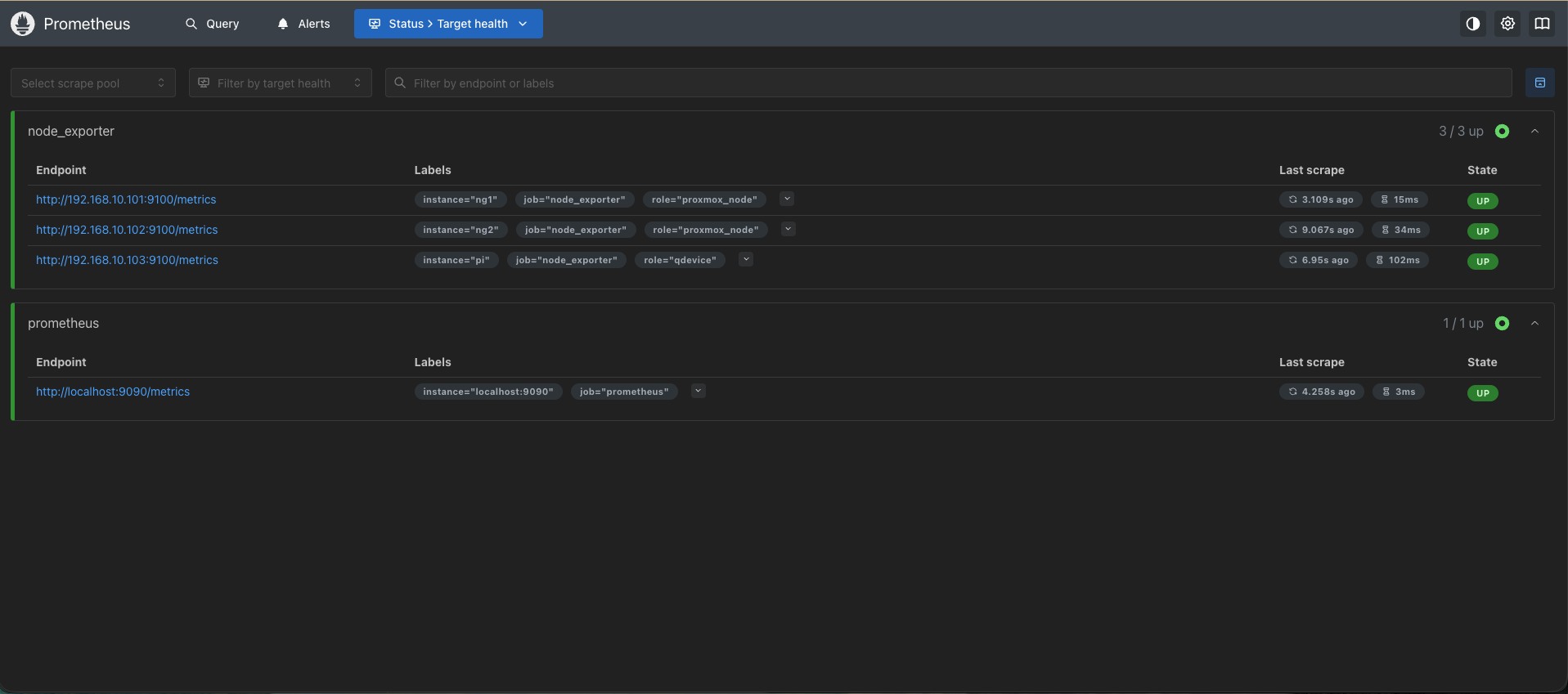The image size is (1568, 694).
Task: Open the localhost:9090 metrics link
Action: click(x=113, y=392)
